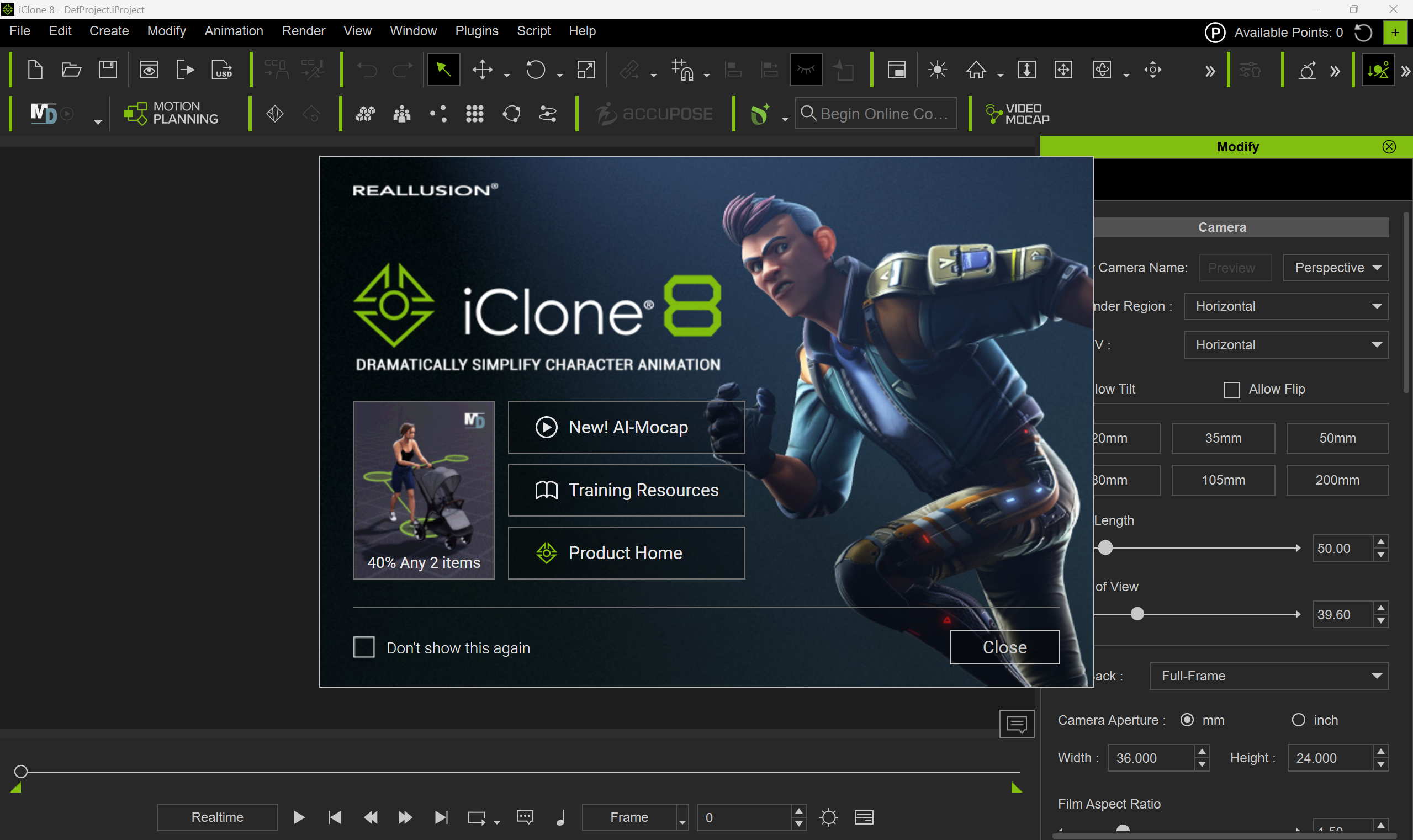Screen dimensions: 1413x840
Task: Click the sun light icon in toolbar
Action: click(937, 70)
